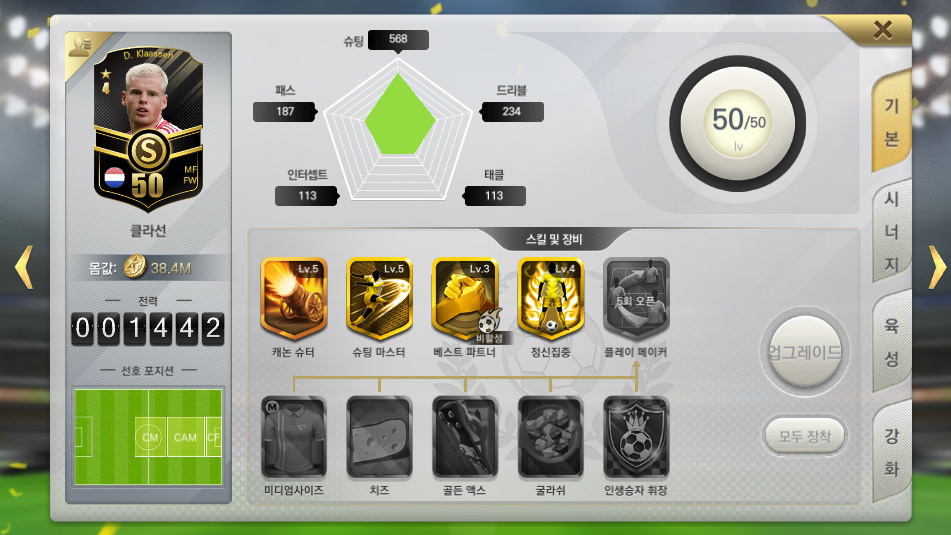Select the 캐논 슈터 skill icon
Viewport: 951px width, 535px height.
pos(294,298)
